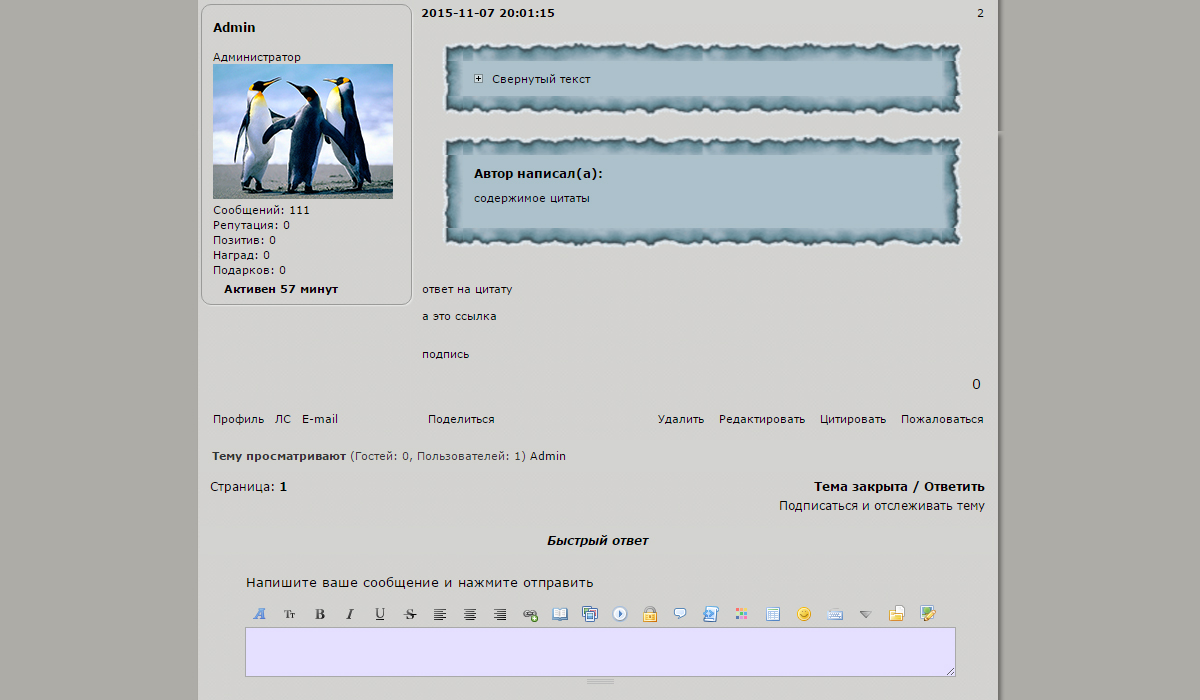The height and width of the screenshot is (700, 1200).
Task: Insert a table in the message
Action: (773, 614)
